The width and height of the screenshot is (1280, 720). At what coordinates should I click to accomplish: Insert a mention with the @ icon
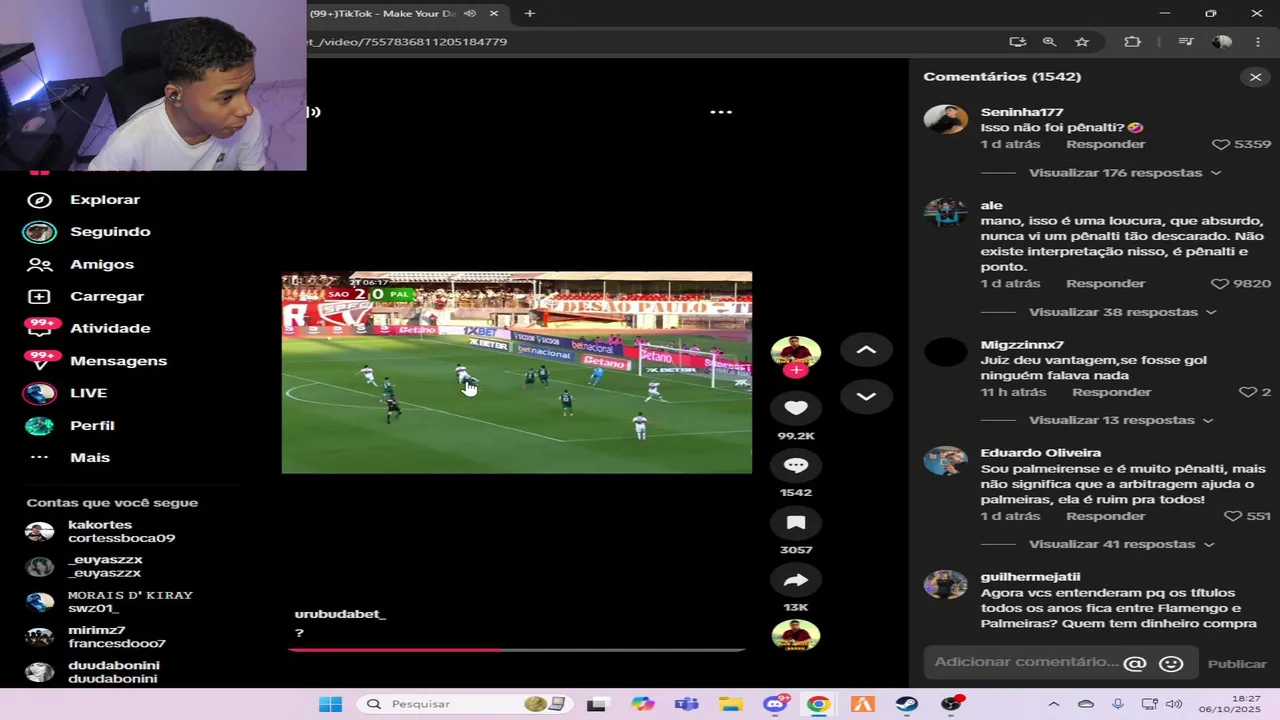1135,664
